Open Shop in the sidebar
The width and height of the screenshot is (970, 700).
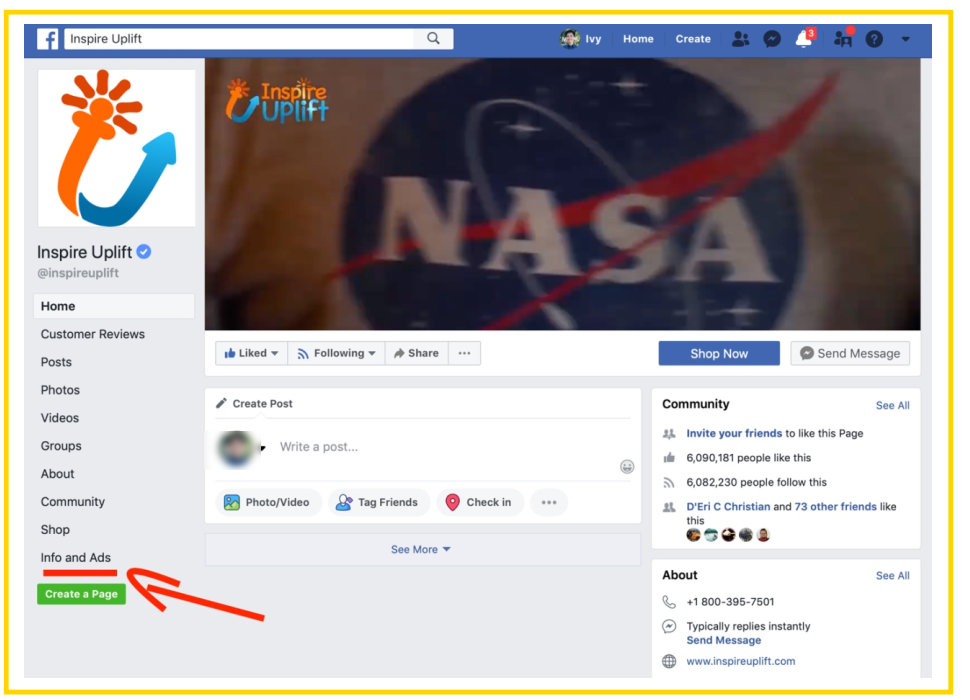point(55,529)
